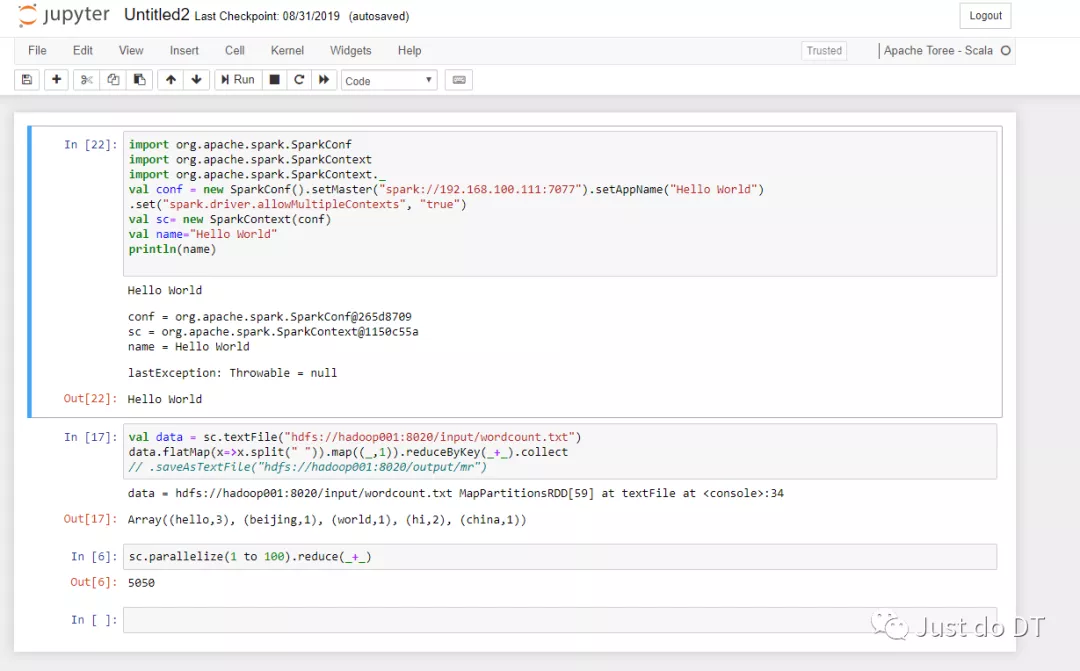Click the kernel idle indicator circle
The image size is (1080, 671).
[1006, 50]
